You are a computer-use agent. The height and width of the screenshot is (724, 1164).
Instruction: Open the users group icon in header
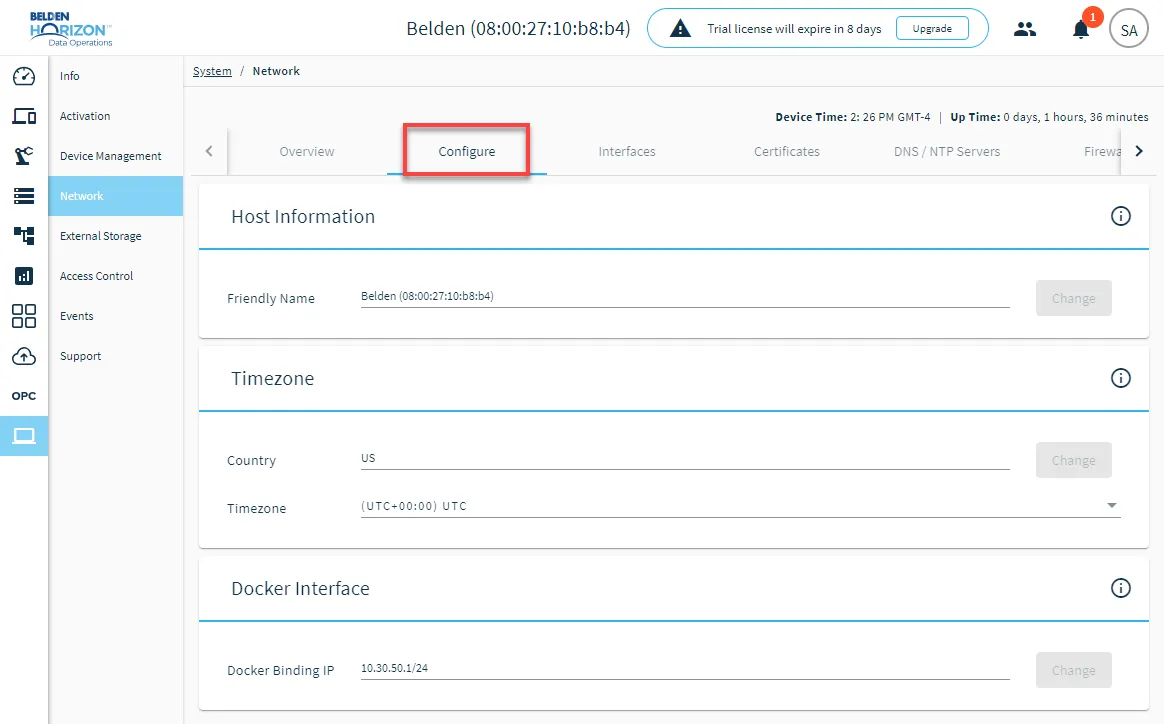pyautogui.click(x=1025, y=29)
